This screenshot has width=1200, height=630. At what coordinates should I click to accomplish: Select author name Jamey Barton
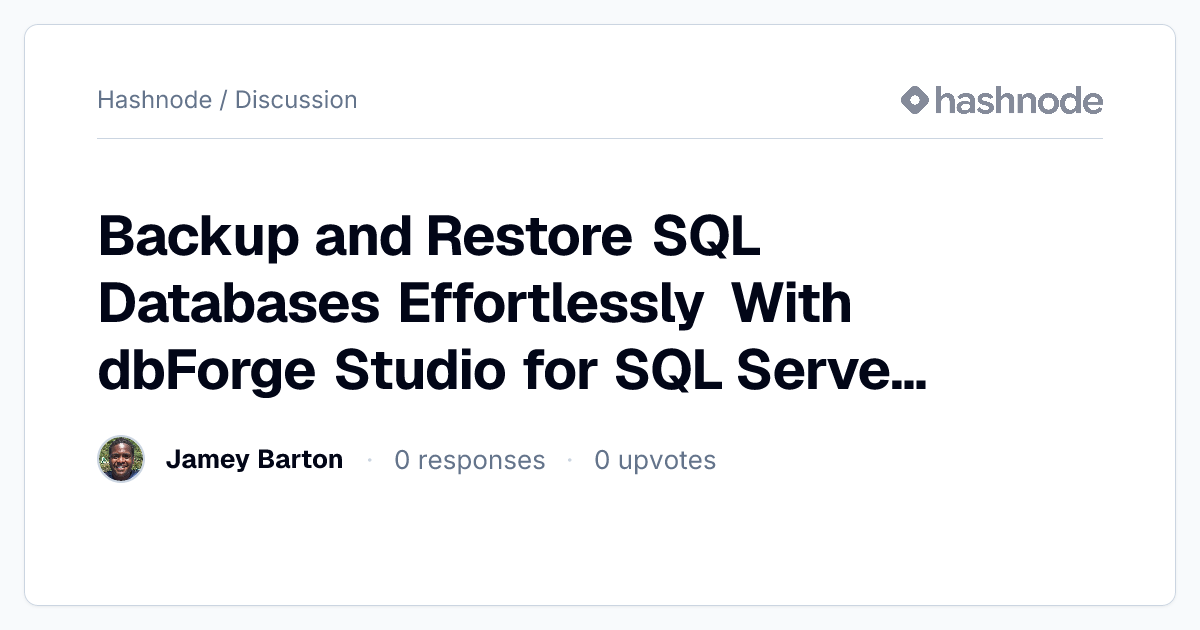(x=254, y=459)
